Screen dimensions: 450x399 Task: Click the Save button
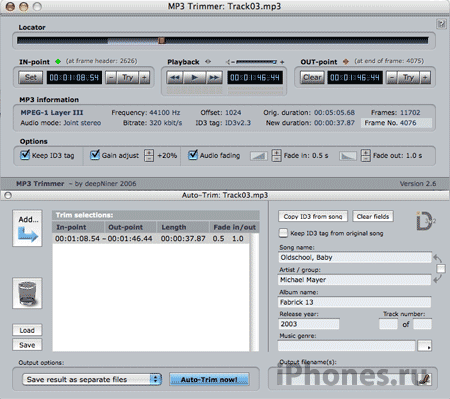27,345
